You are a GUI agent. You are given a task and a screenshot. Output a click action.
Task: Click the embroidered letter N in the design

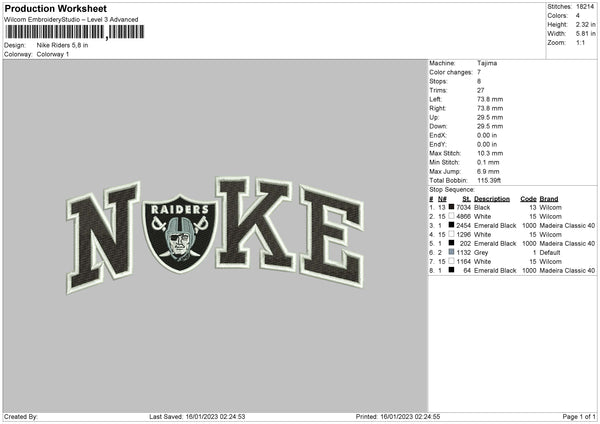coord(103,237)
